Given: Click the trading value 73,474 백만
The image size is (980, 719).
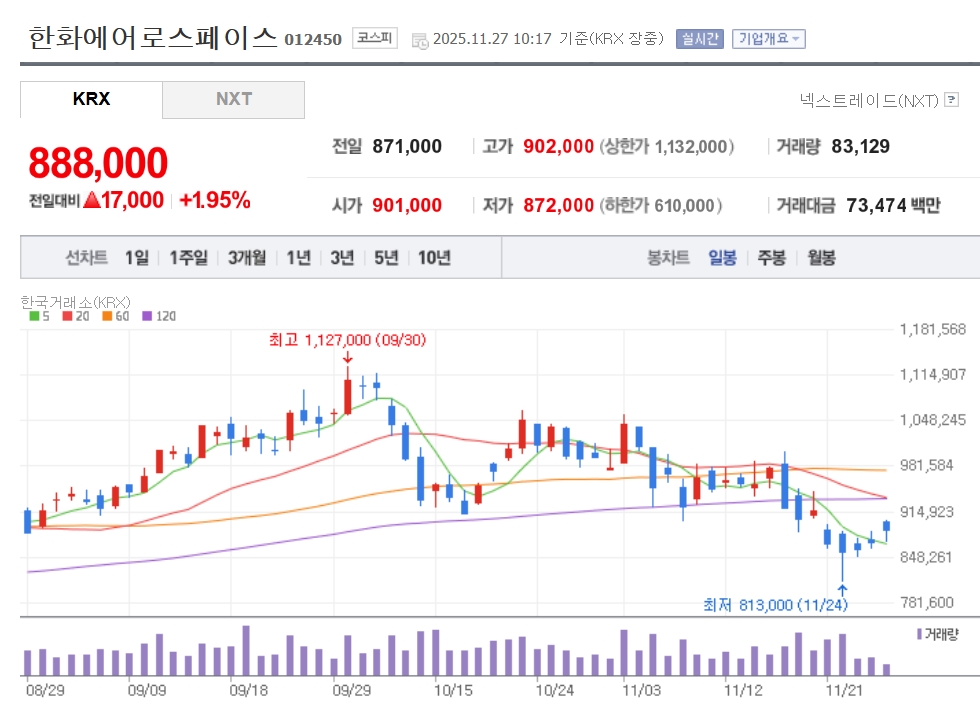Looking at the screenshot, I should [893, 205].
